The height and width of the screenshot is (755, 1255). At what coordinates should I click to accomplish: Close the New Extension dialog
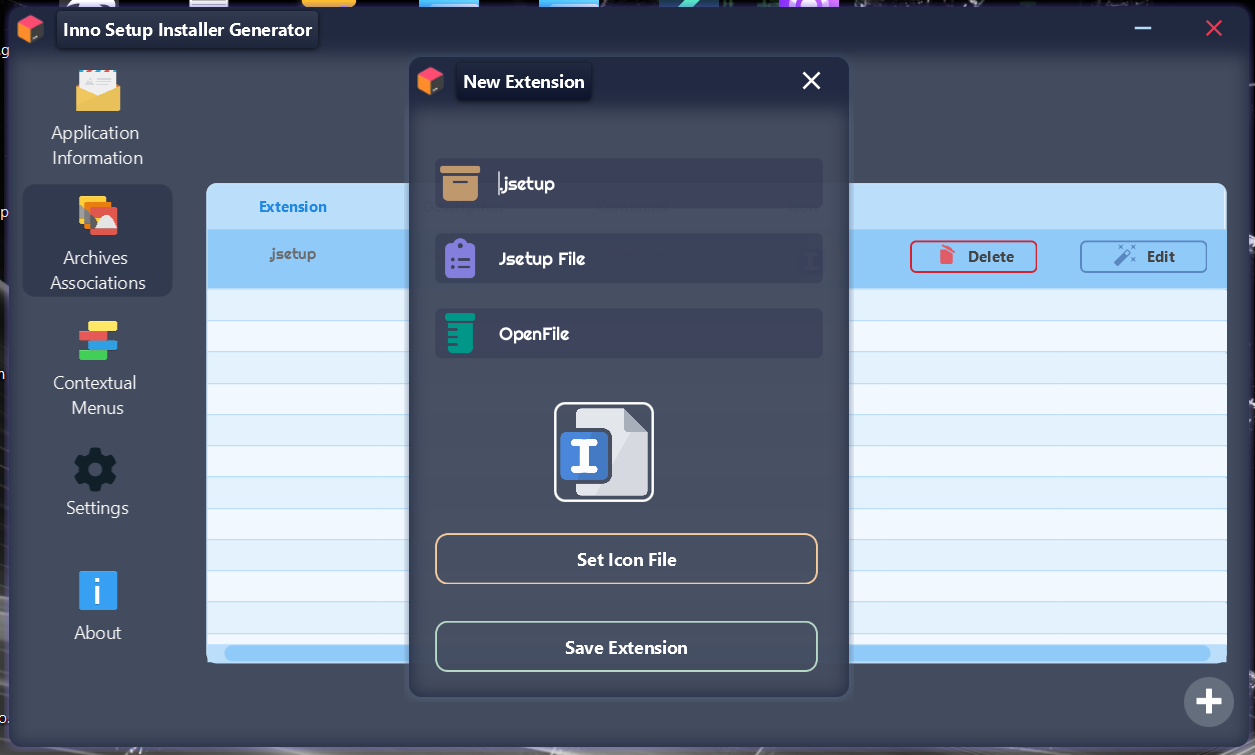point(811,81)
